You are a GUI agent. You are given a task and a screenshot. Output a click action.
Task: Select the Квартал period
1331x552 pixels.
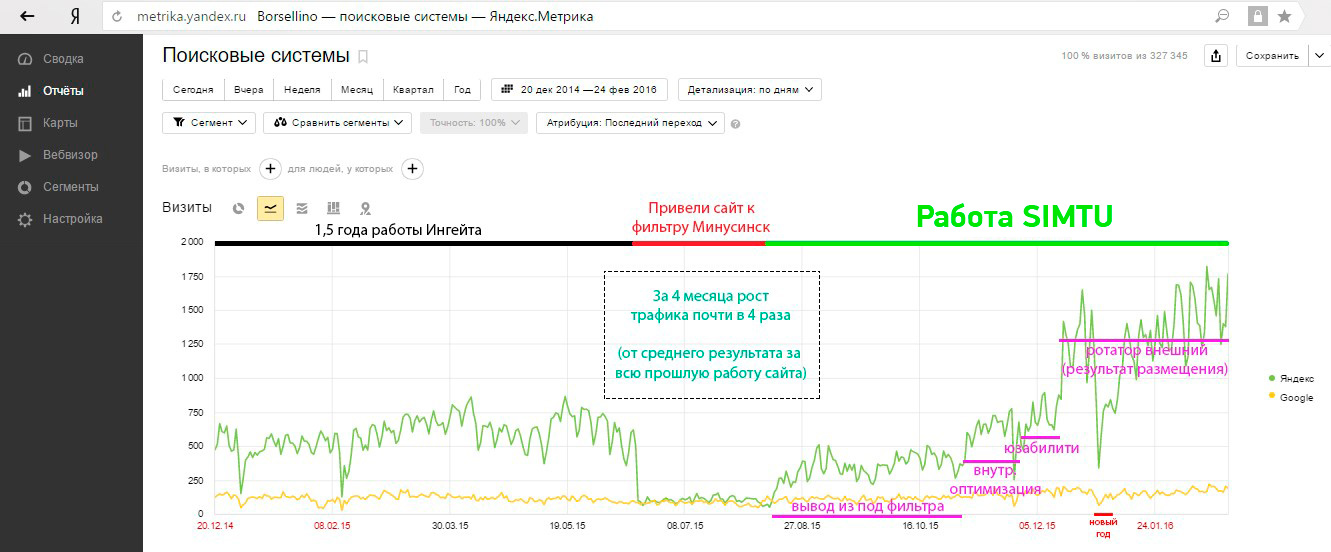tap(413, 89)
